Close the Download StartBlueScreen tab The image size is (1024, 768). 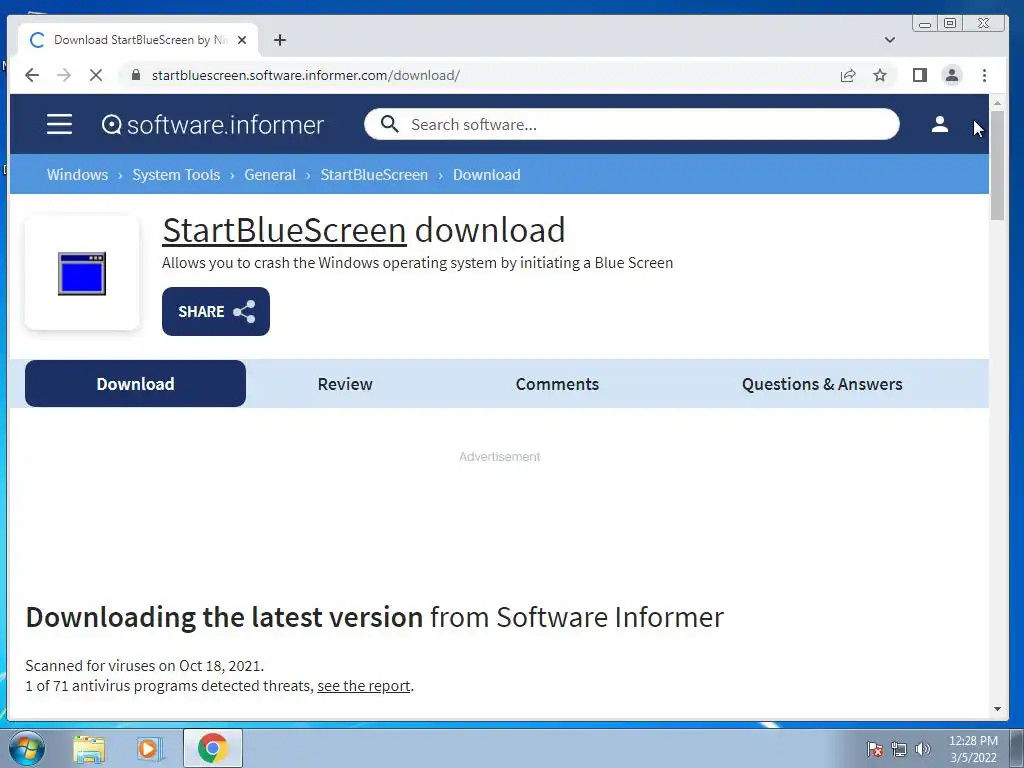coord(242,40)
